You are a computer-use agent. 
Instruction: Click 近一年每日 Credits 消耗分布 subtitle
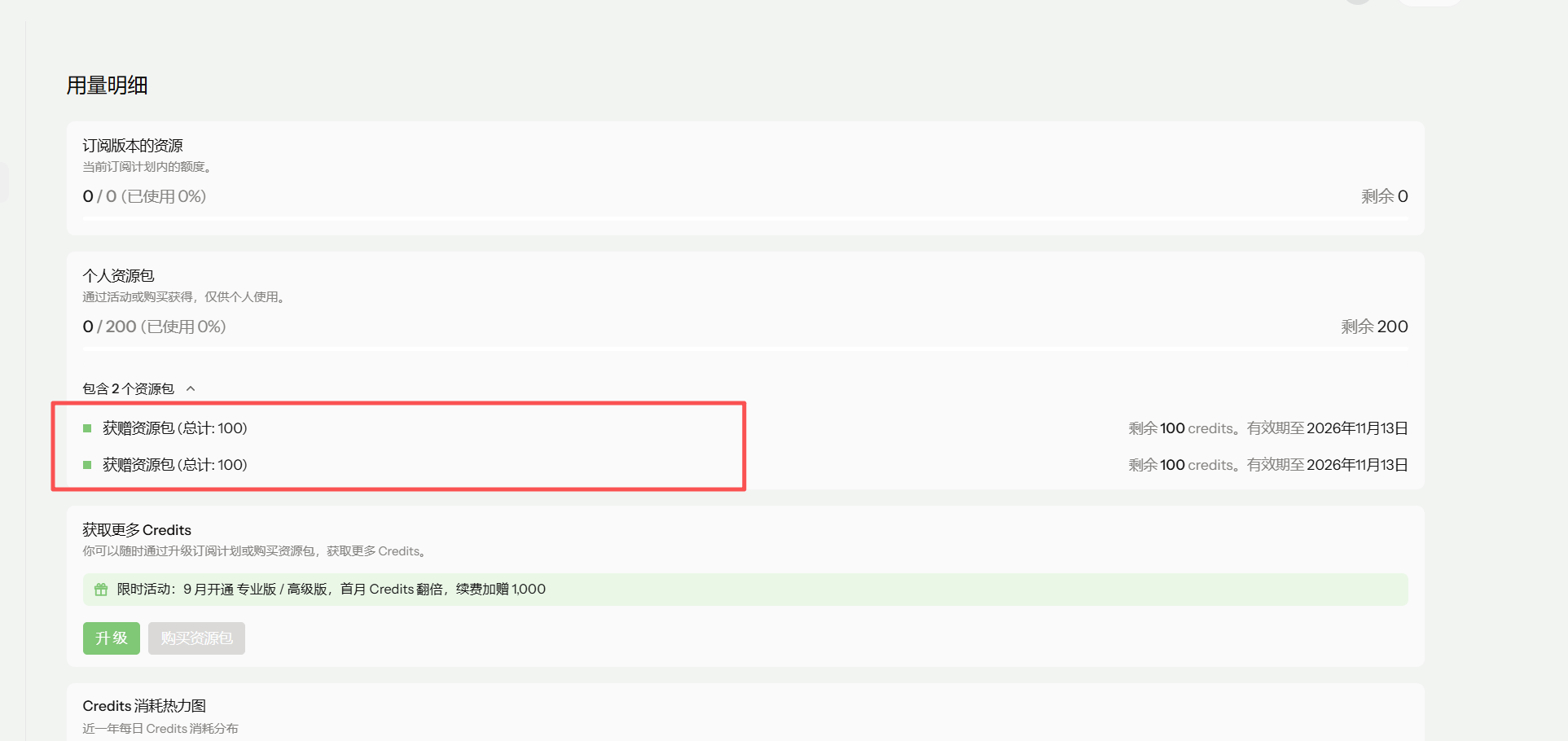tap(160, 729)
